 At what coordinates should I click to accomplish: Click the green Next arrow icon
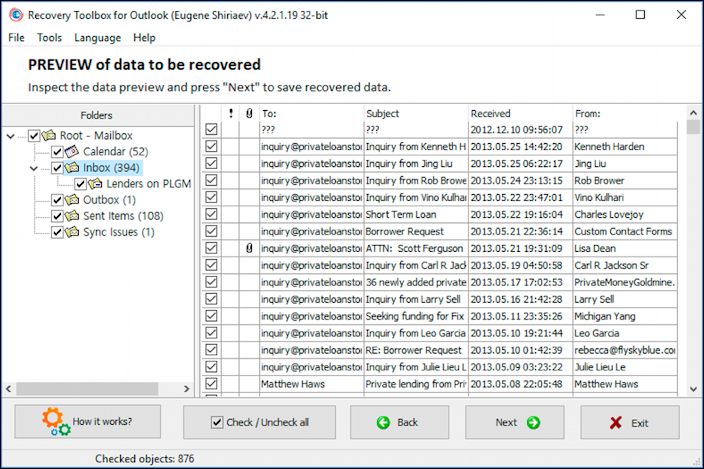point(533,423)
